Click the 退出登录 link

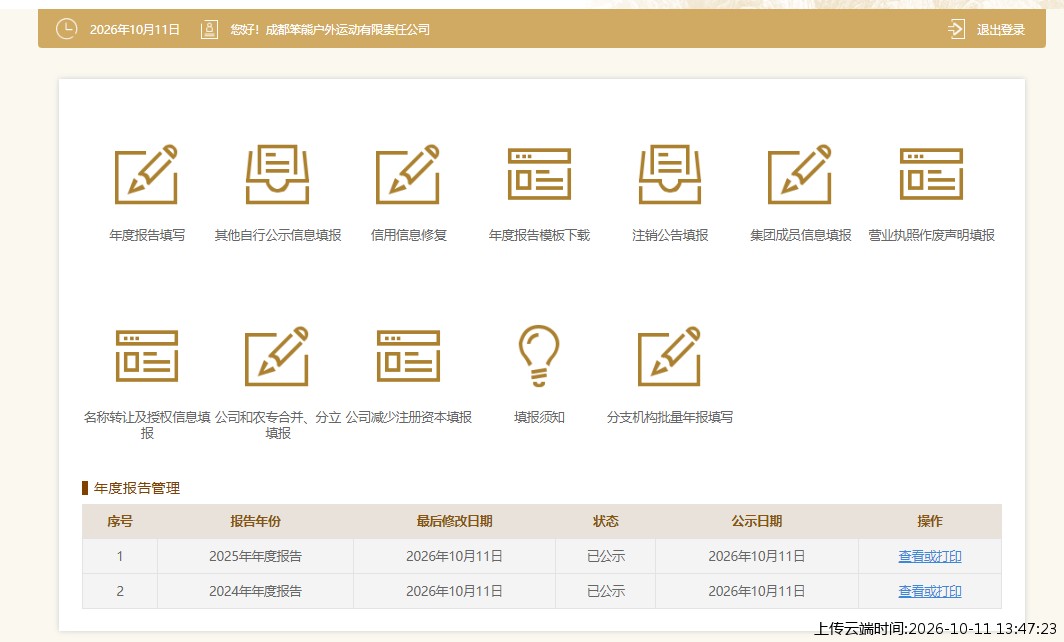pos(1000,29)
